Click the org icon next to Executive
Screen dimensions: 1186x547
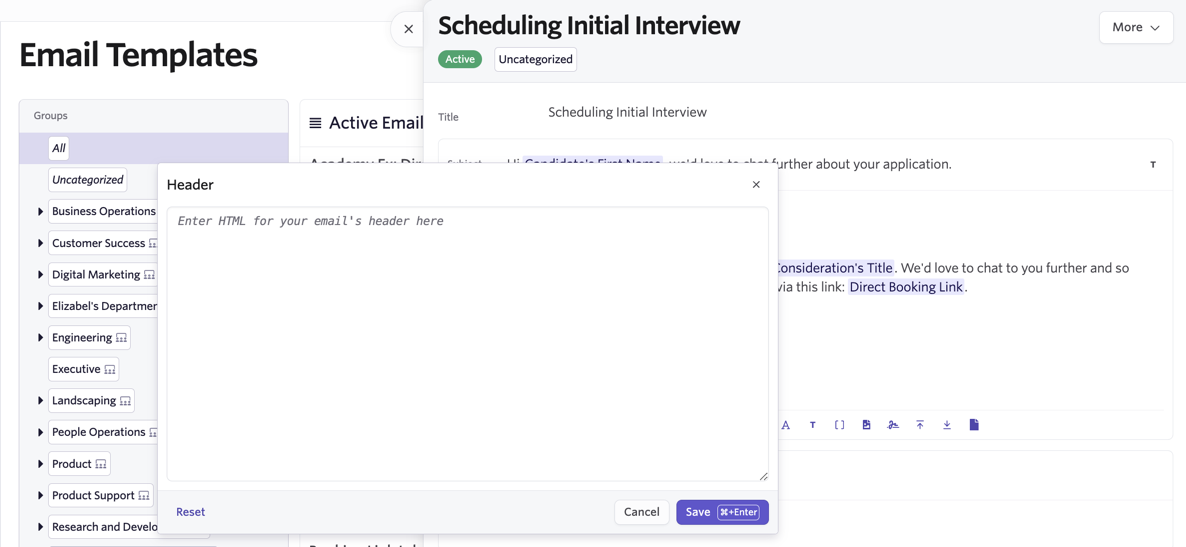110,370
